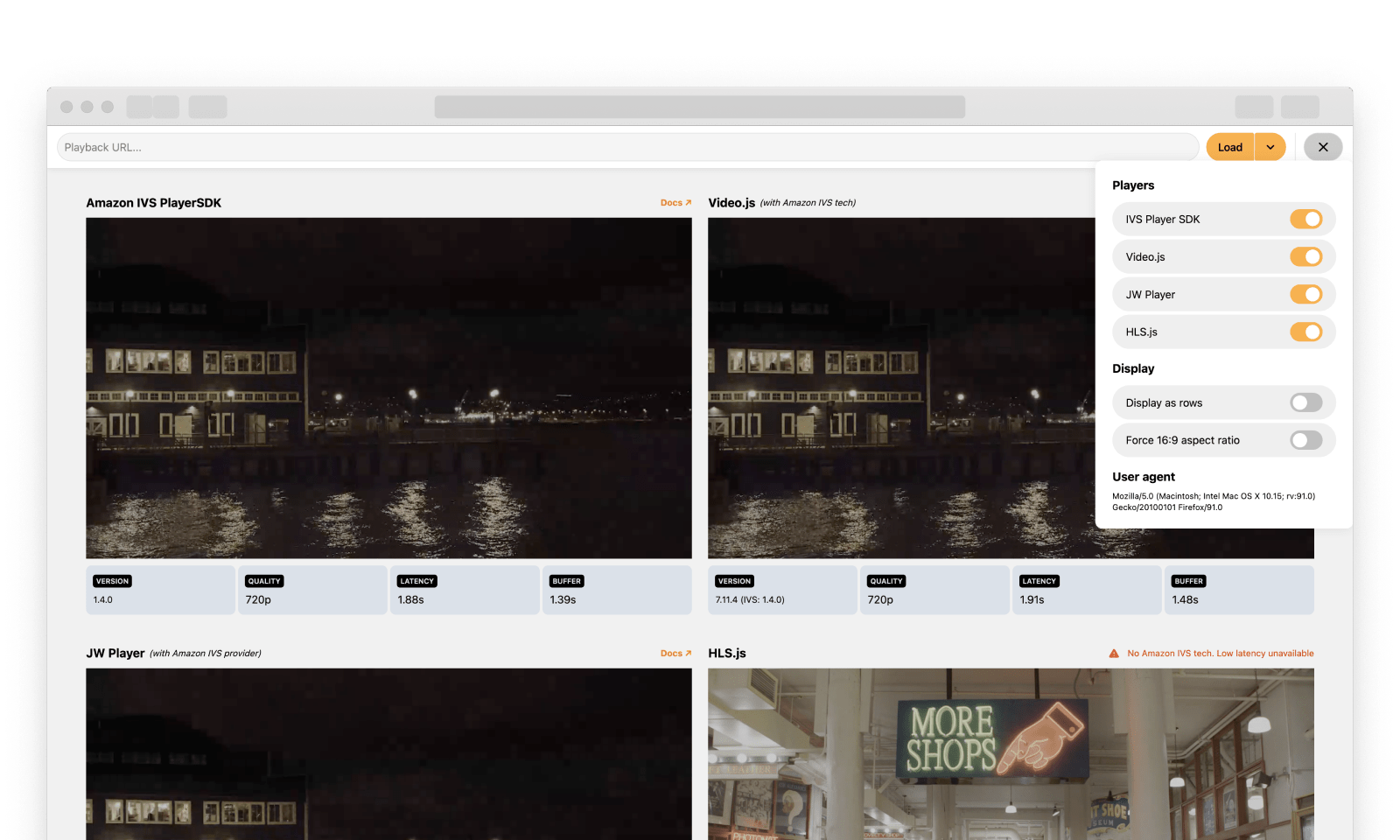Viewport: 1400px width, 840px height.
Task: Enable Force 16:9 aspect ratio
Action: [x=1306, y=440]
